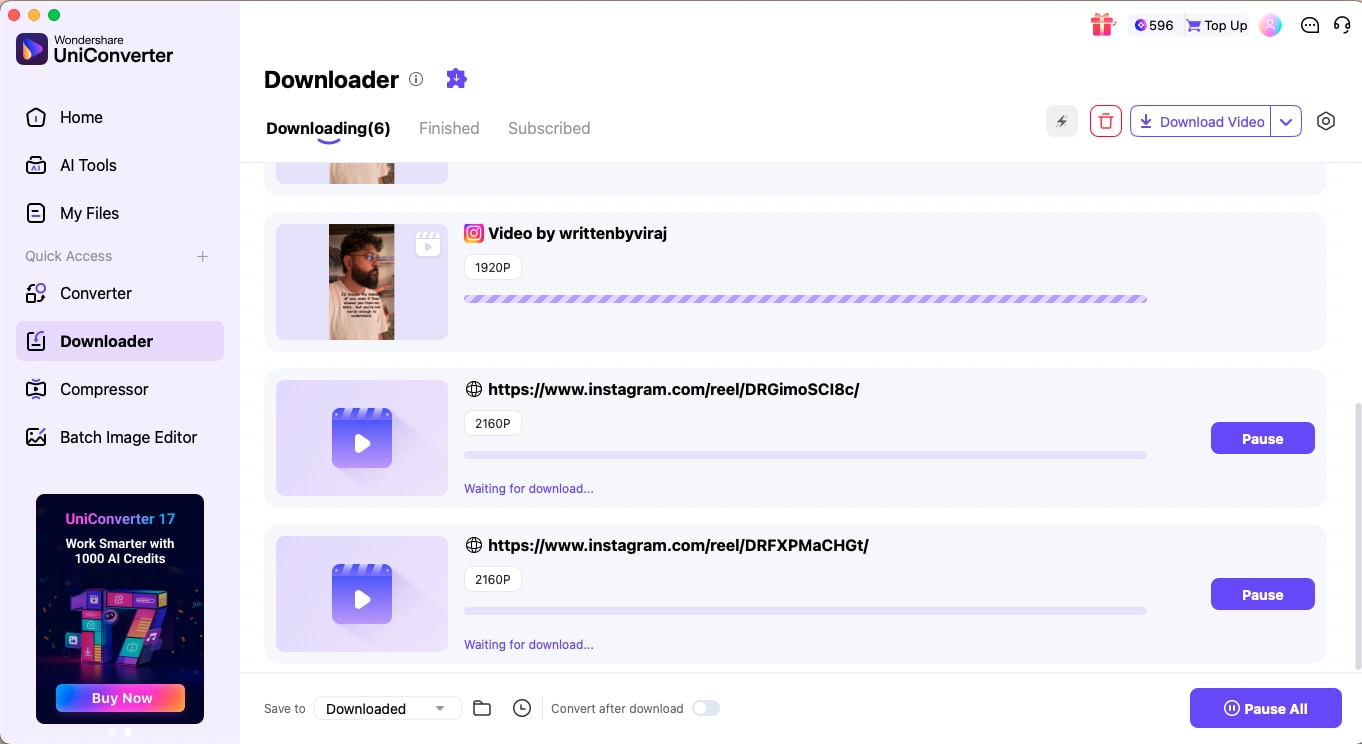Contact support via headset icon
Image resolution: width=1362 pixels, height=744 pixels.
(x=1342, y=24)
